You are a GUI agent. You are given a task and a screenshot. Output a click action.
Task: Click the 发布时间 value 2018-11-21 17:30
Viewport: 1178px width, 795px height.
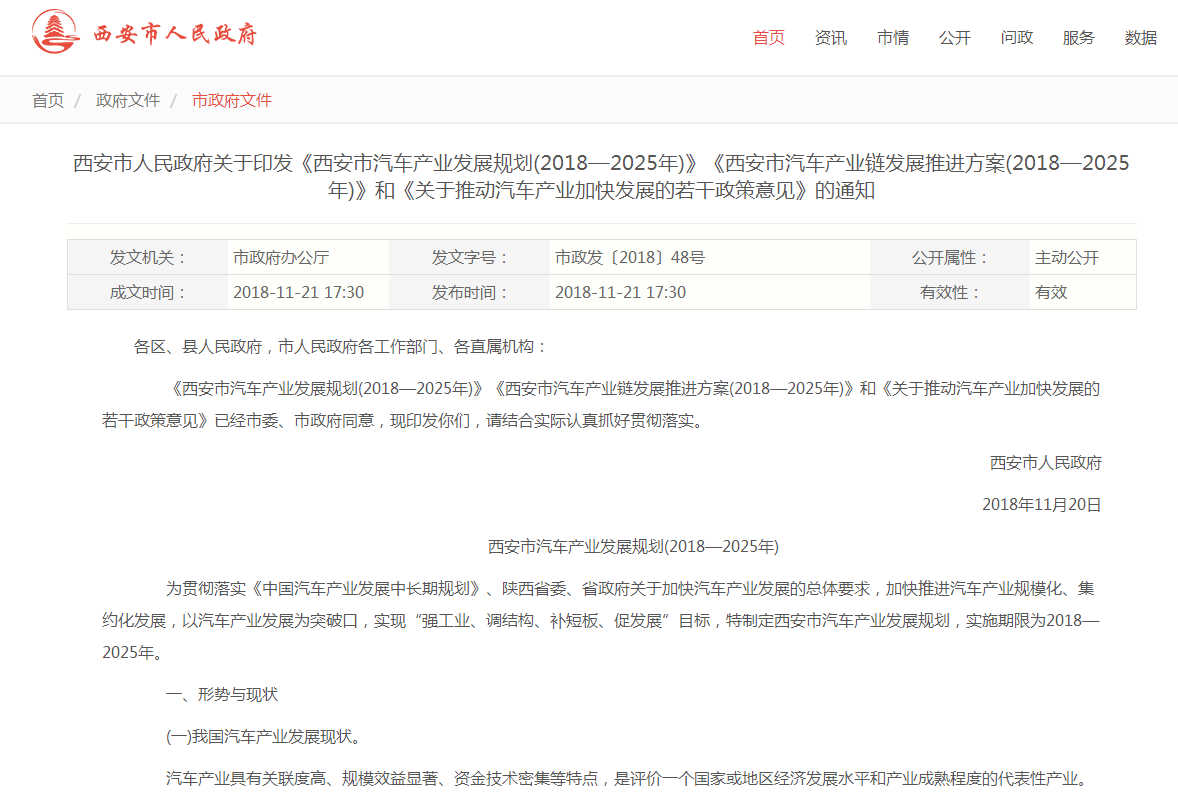[620, 293]
